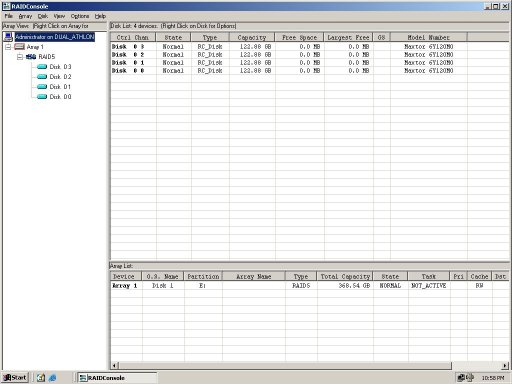Image resolution: width=512 pixels, height=384 pixels.
Task: Click the NORMAL state cell in Array List
Action: tap(390, 286)
